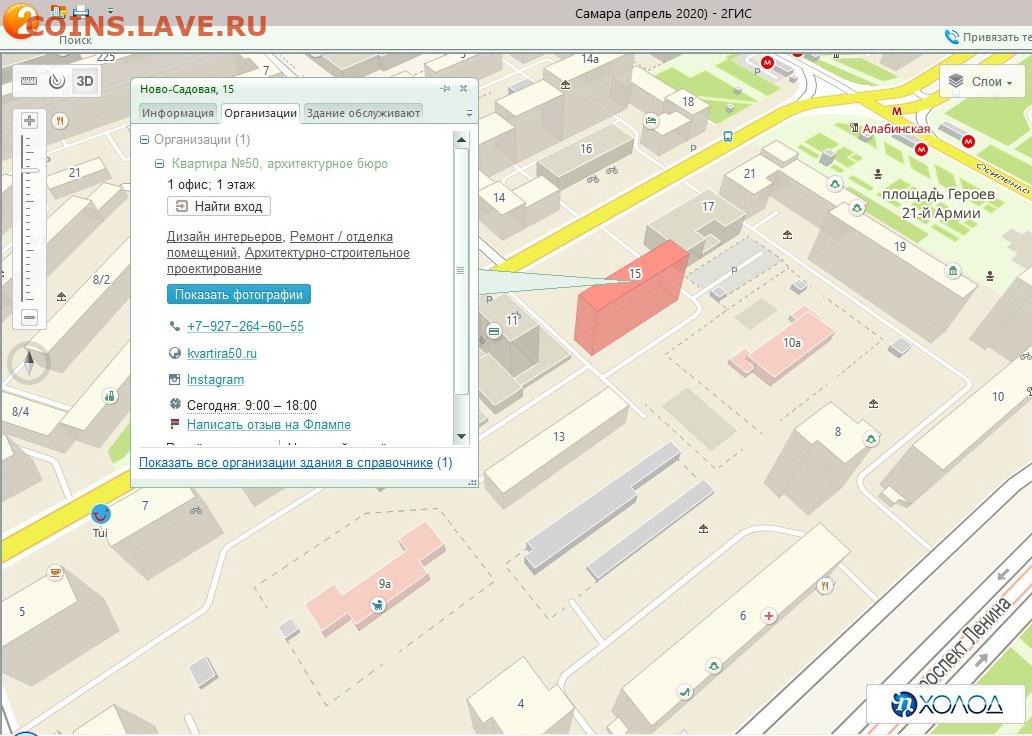1032x736 pixels.
Task: Click the compass to reset map rotation
Action: (x=29, y=361)
